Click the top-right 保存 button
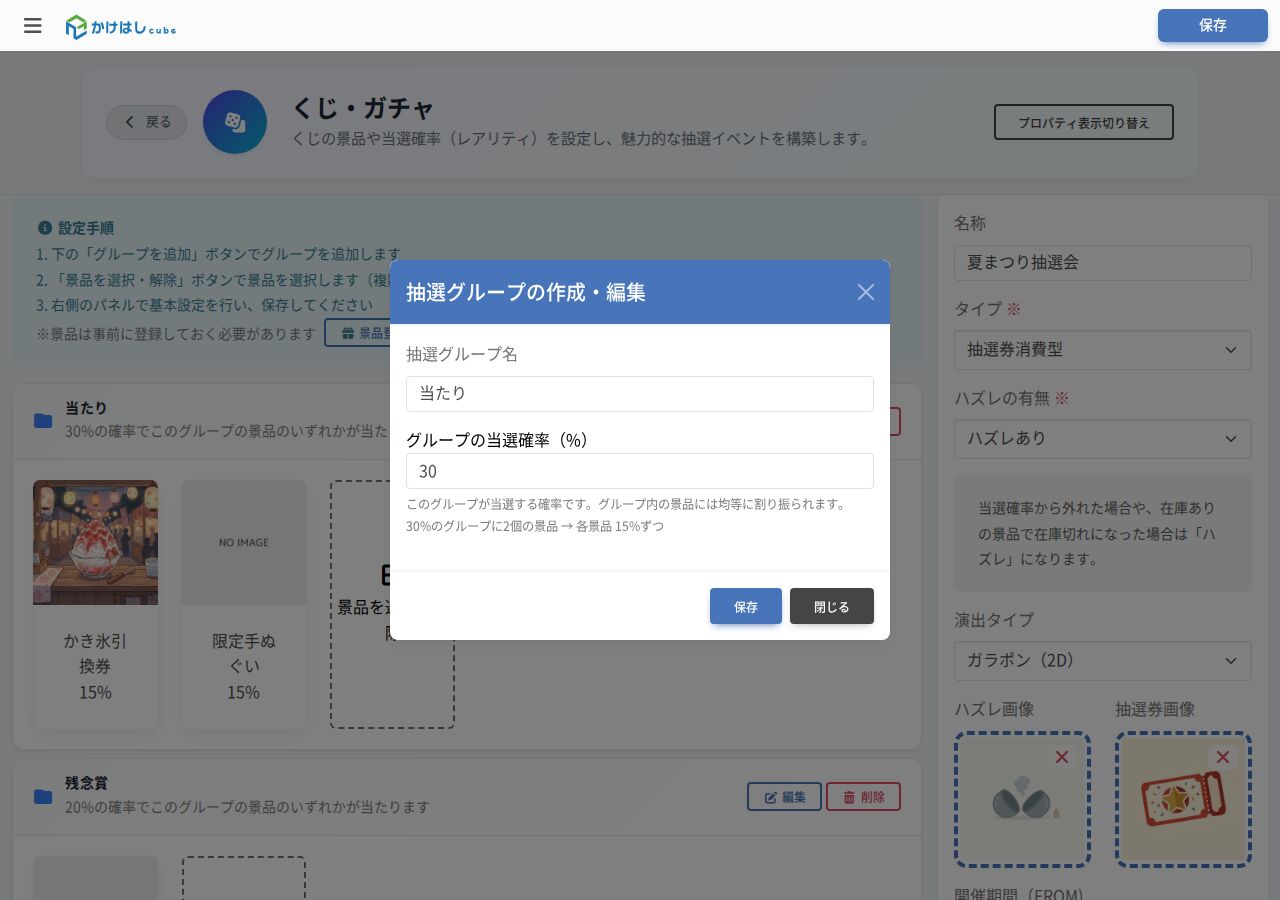 [1213, 26]
